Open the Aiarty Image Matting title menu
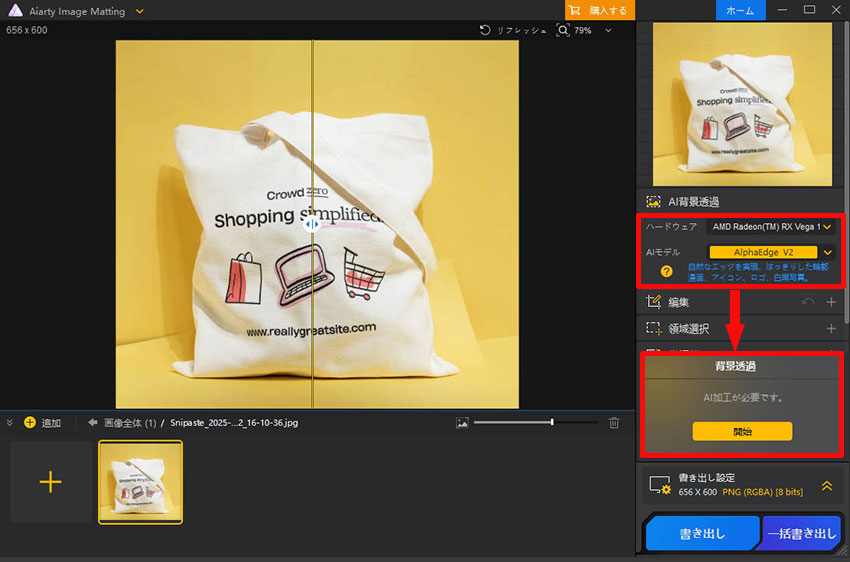This screenshot has width=850, height=562. coord(139,11)
